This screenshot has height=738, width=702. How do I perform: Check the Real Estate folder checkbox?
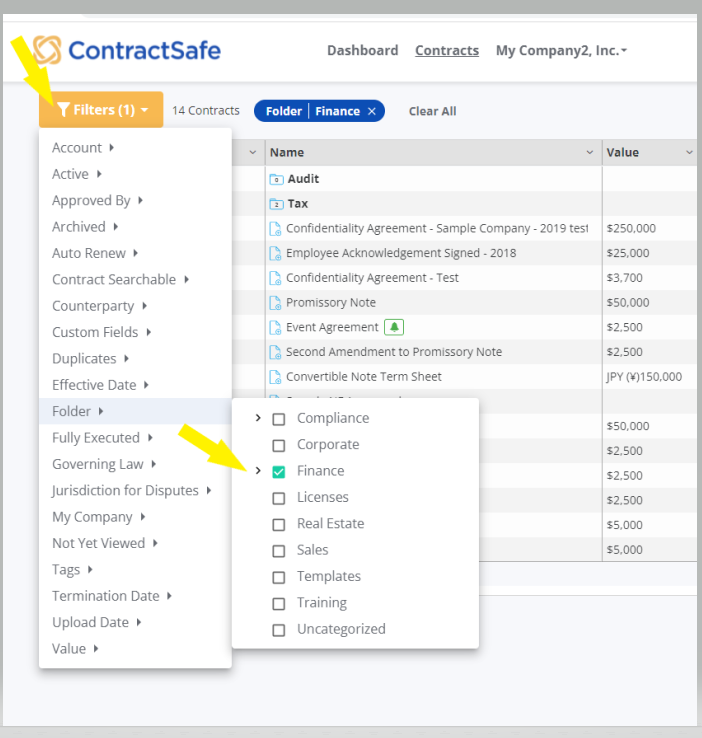279,524
